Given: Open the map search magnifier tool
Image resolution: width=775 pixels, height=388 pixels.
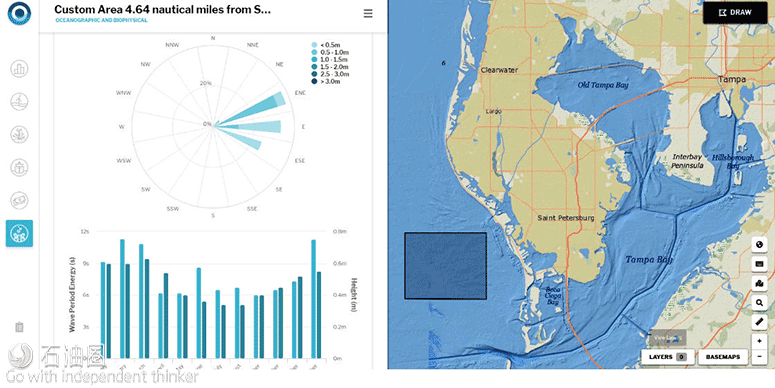Looking at the screenshot, I should pos(759,302).
